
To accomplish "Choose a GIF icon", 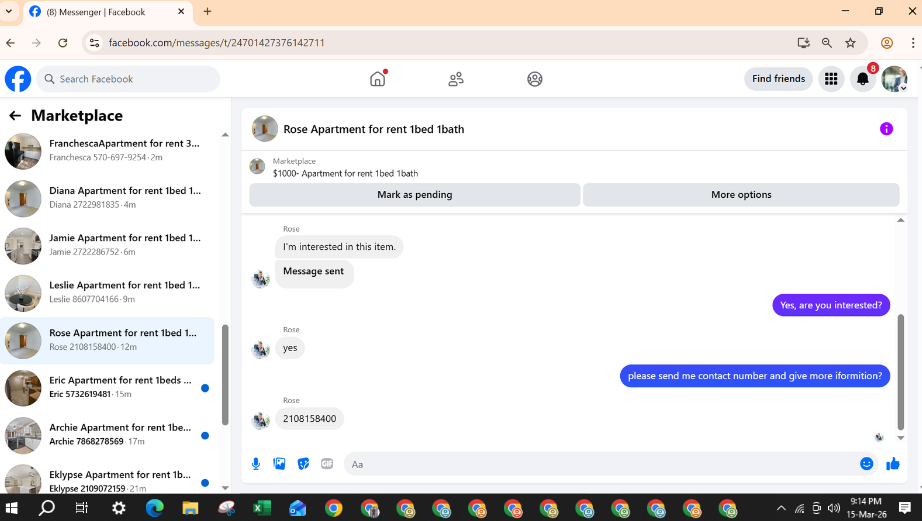I will click(327, 464).
